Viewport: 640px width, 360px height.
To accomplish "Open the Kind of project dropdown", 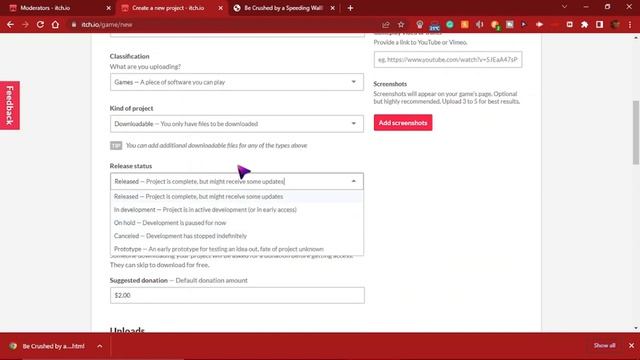I will [x=237, y=124].
